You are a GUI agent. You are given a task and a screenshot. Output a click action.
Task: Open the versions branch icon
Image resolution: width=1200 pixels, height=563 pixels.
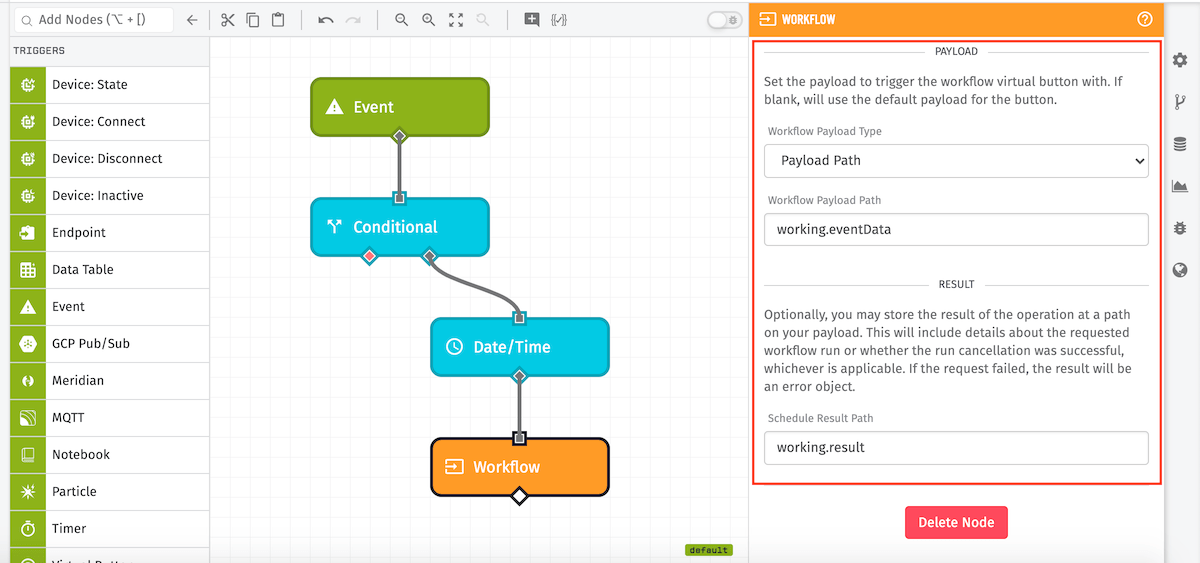[1180, 102]
